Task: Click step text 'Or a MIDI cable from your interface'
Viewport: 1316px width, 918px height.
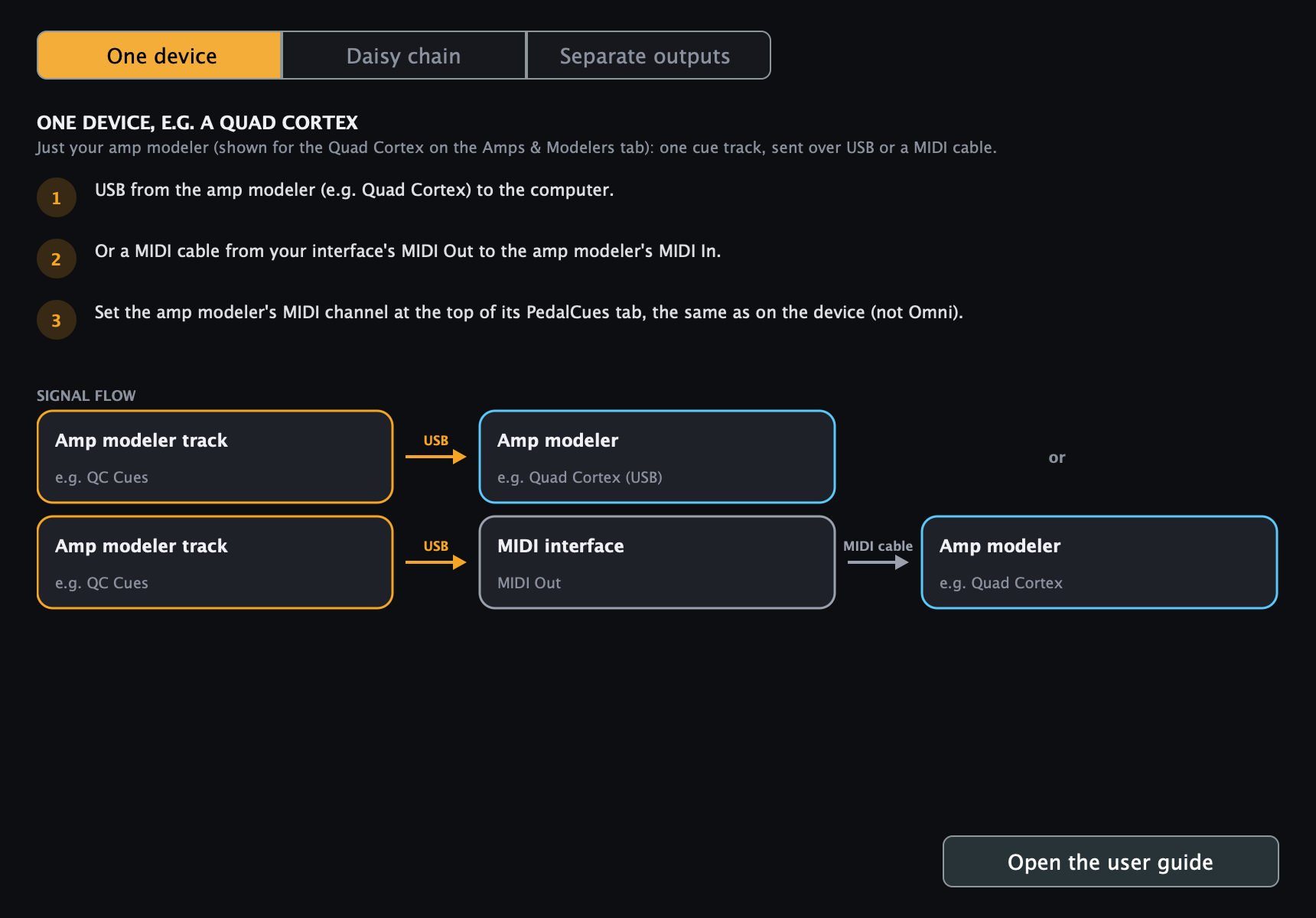Action: (x=408, y=251)
